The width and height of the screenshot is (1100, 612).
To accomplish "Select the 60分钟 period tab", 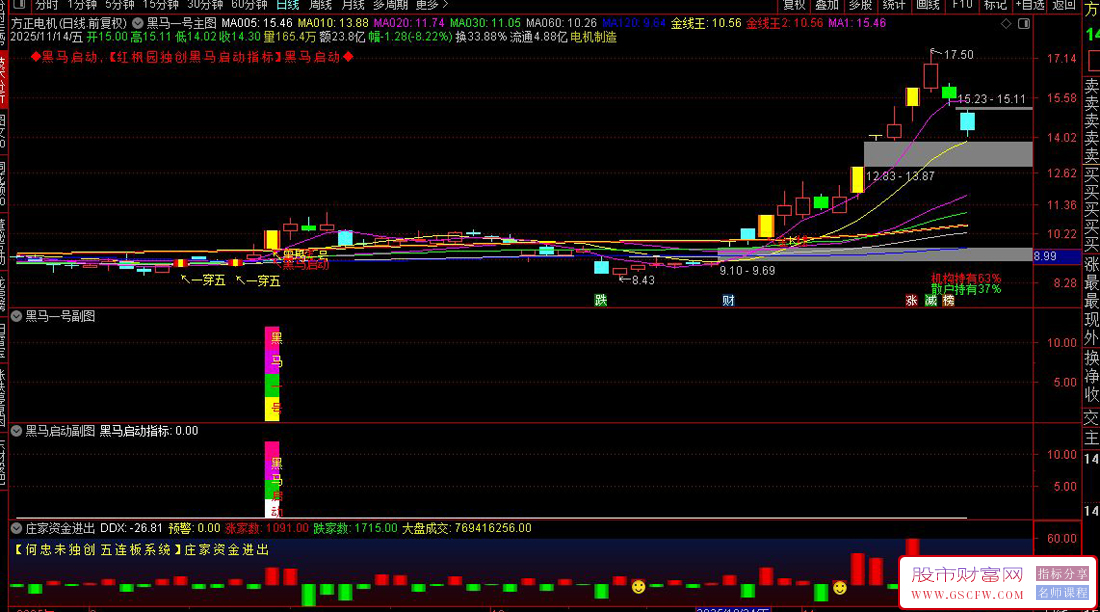I will tap(249, 5).
